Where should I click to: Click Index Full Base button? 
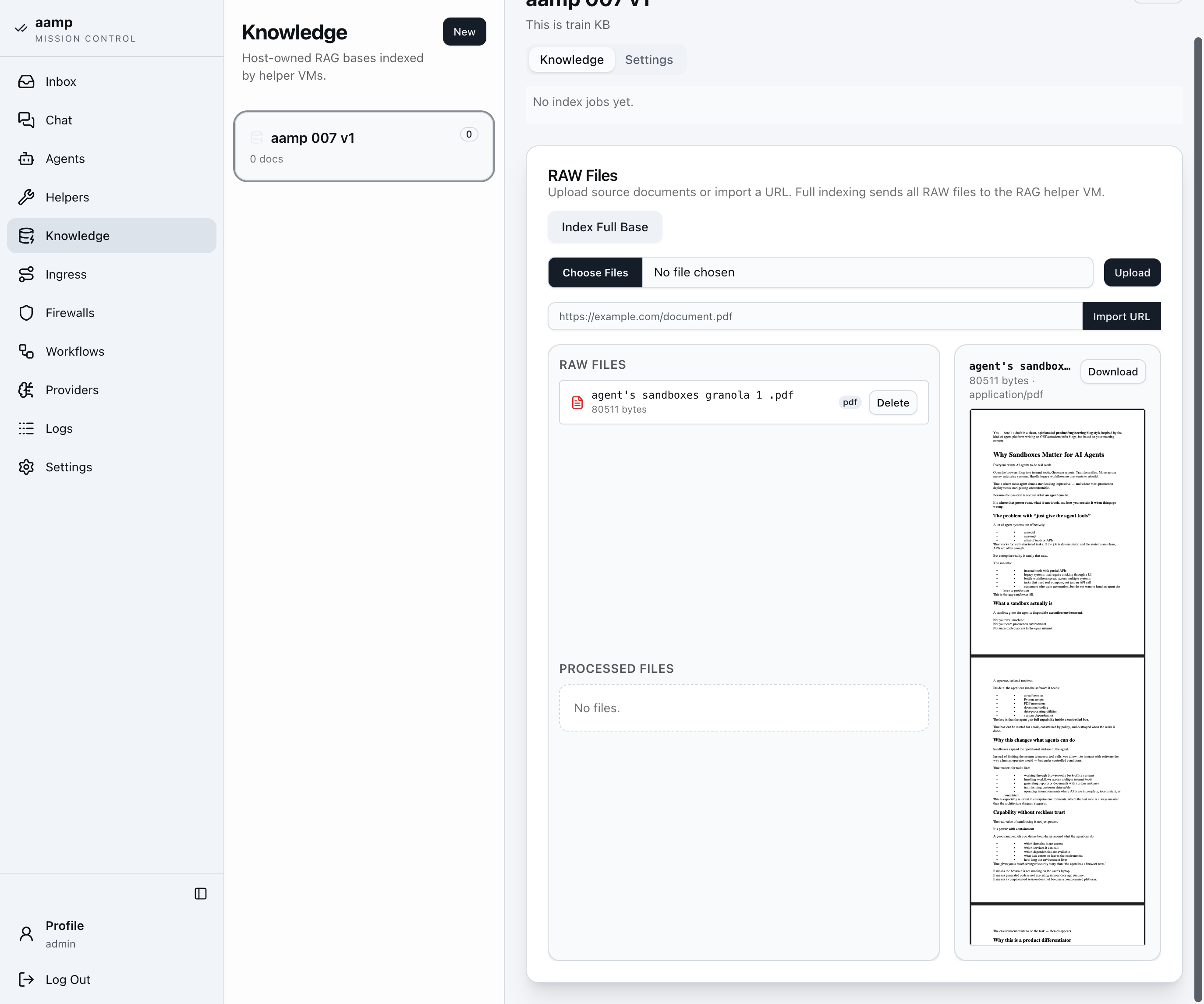point(605,227)
